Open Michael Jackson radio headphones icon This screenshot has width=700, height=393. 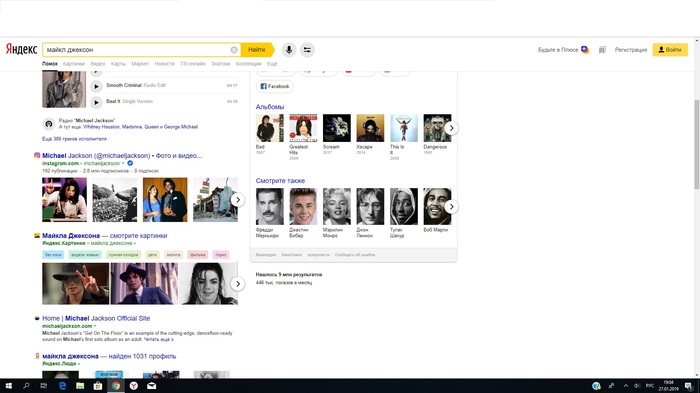tap(49, 124)
